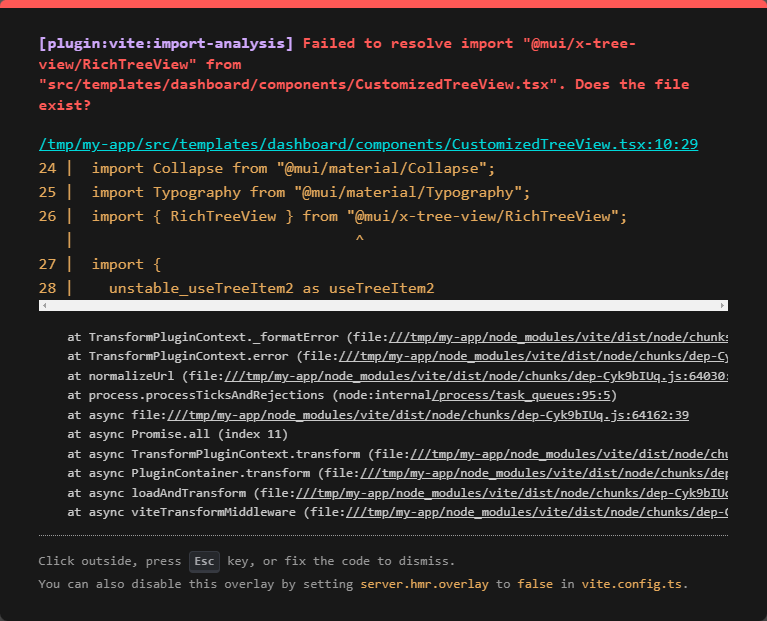Screen dimensions: 767x621
Task: Click the Collapse import on line 24
Action: (x=293, y=168)
